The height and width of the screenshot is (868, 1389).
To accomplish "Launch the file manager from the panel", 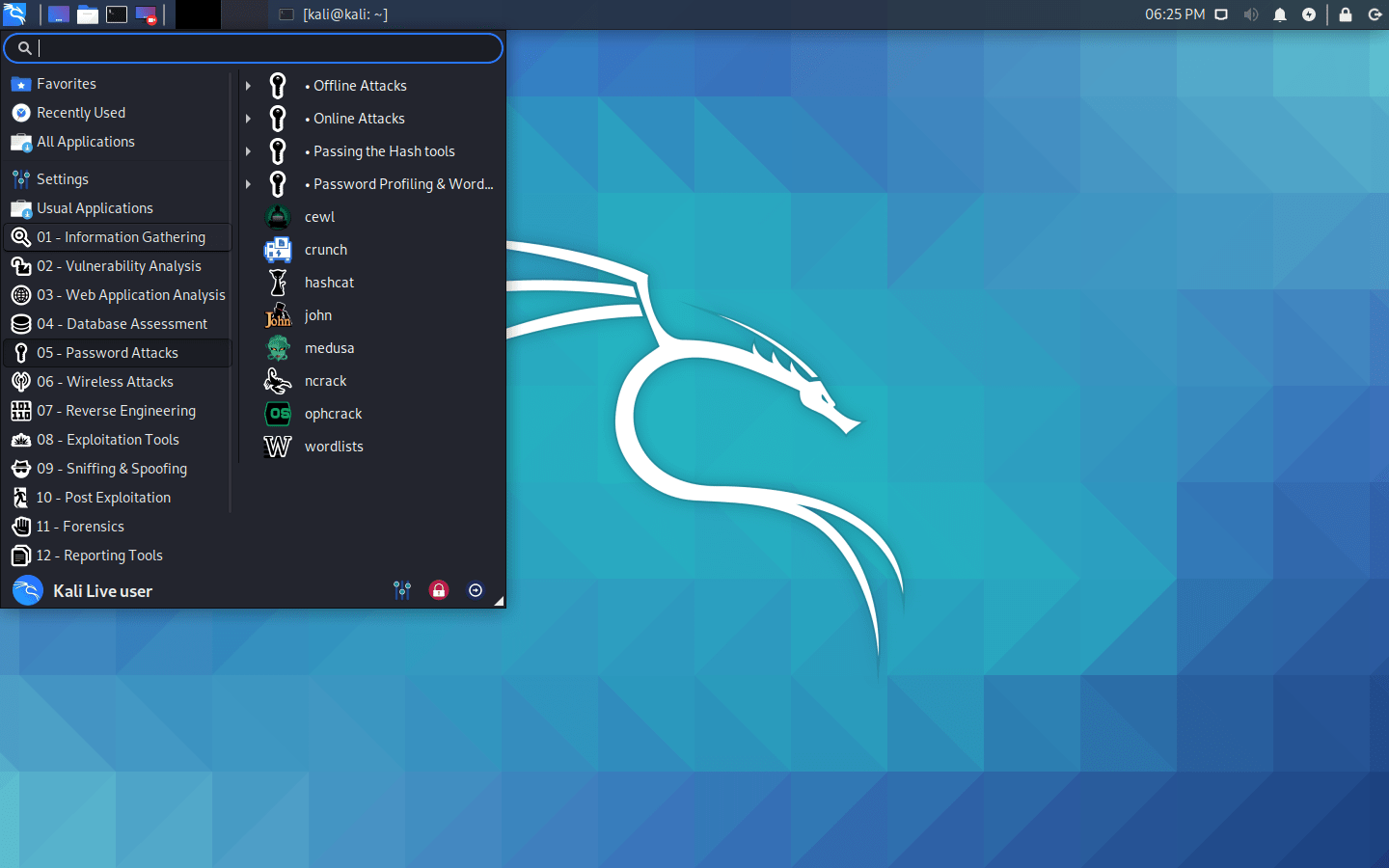I will tap(88, 14).
